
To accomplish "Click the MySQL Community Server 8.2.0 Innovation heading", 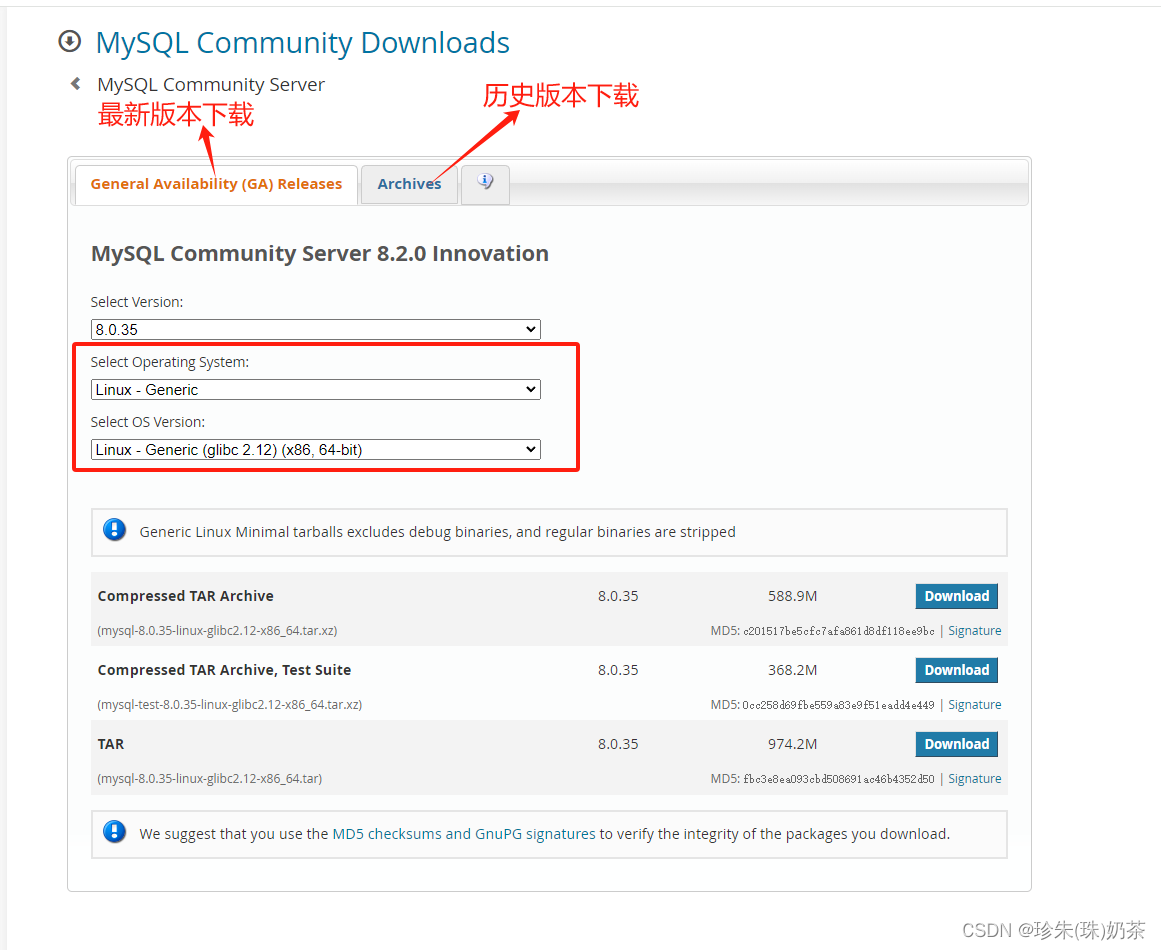I will coord(320,253).
